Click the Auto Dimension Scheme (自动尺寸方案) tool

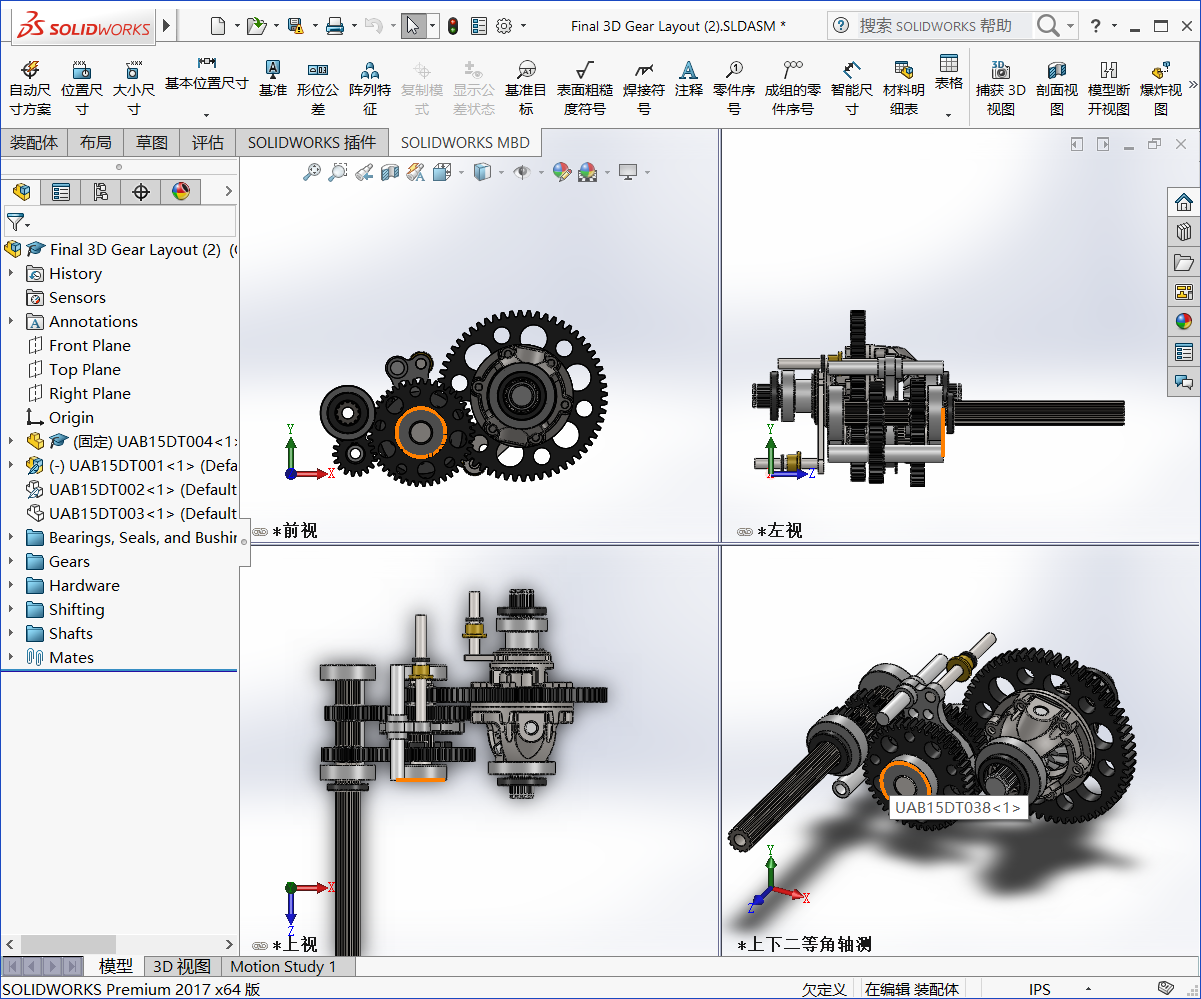click(x=30, y=87)
